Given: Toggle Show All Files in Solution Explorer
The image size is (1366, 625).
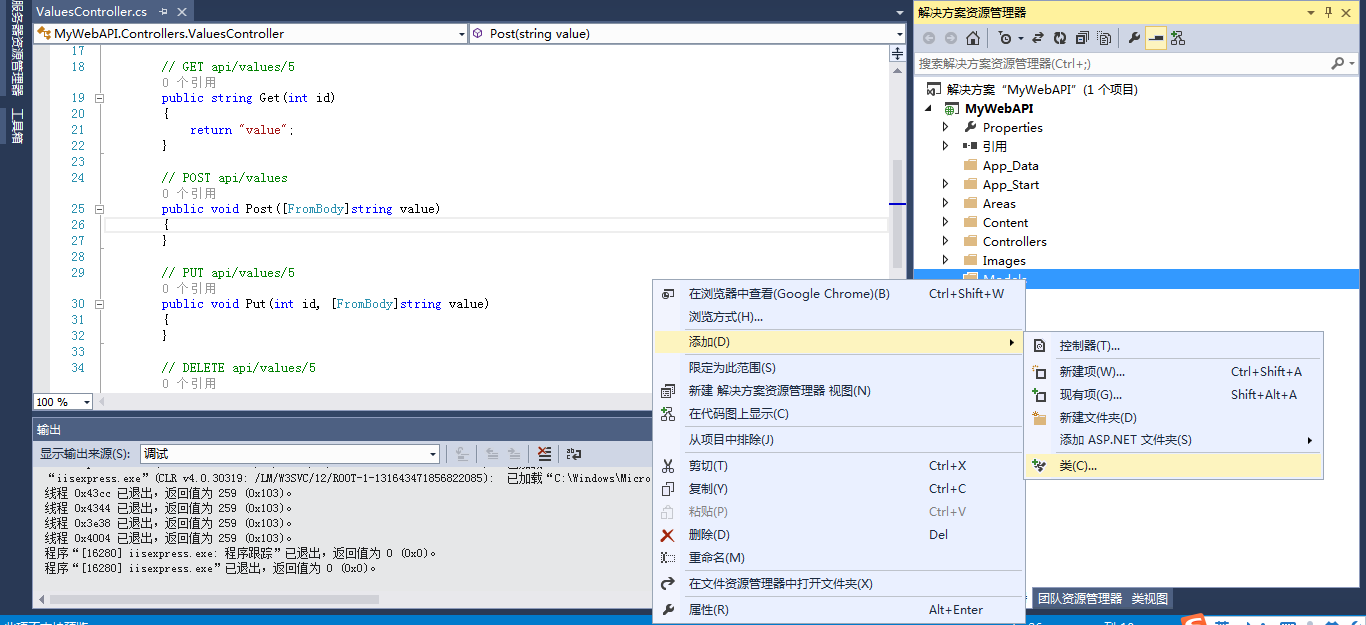Looking at the screenshot, I should click(x=1104, y=38).
